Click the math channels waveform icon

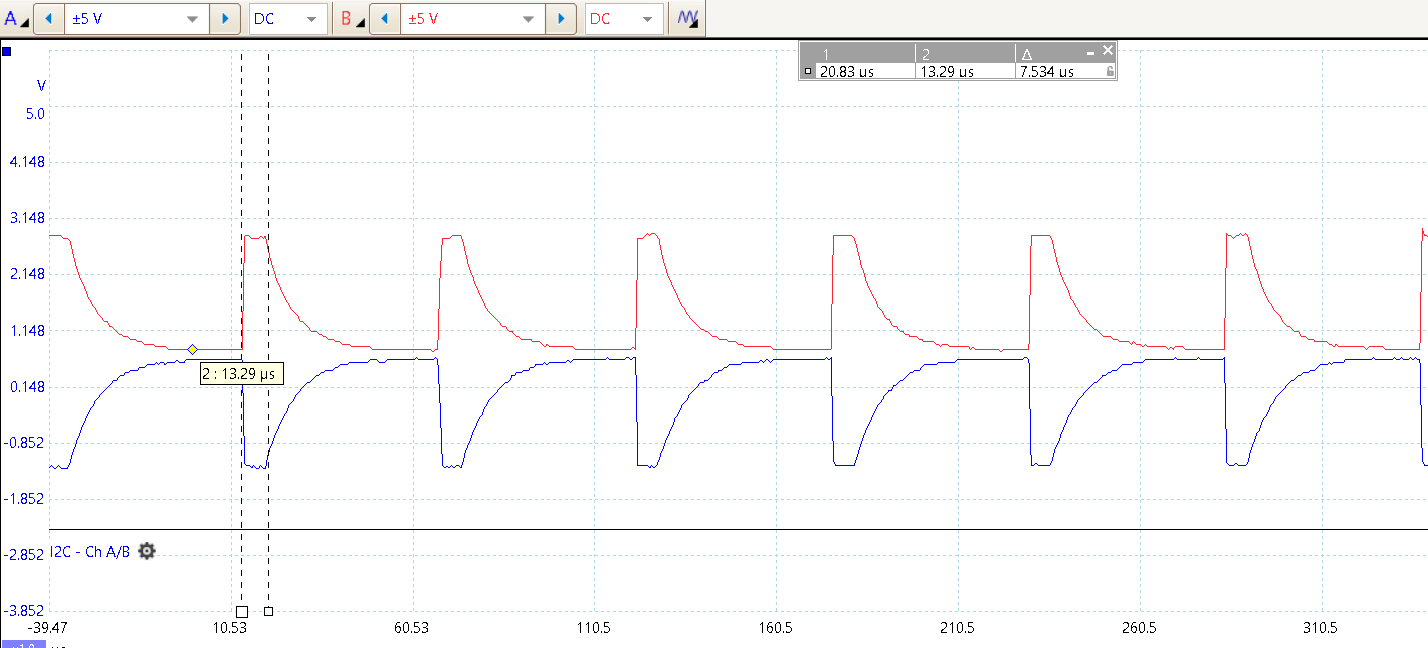(x=687, y=18)
